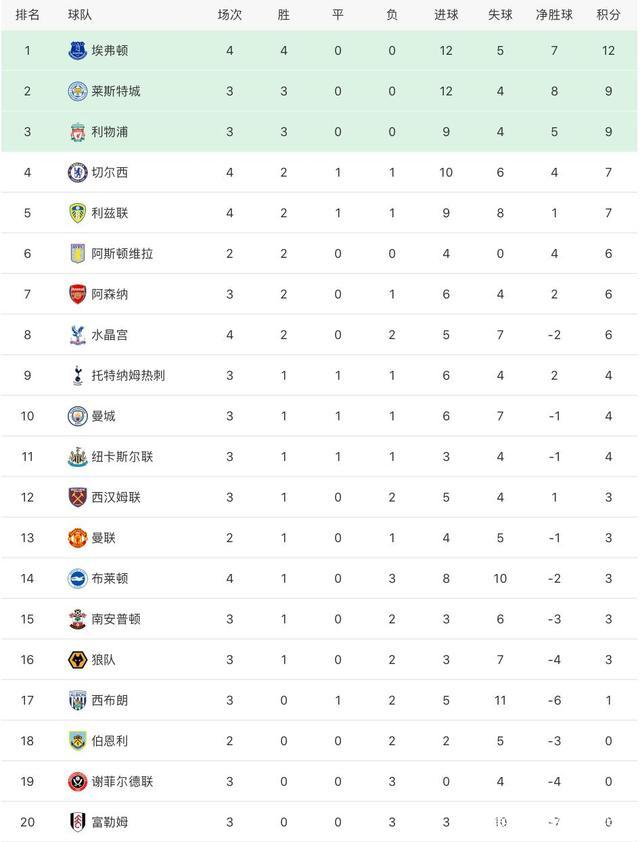Click the Sheffield United crest icon
640x842 pixels.
(78, 782)
